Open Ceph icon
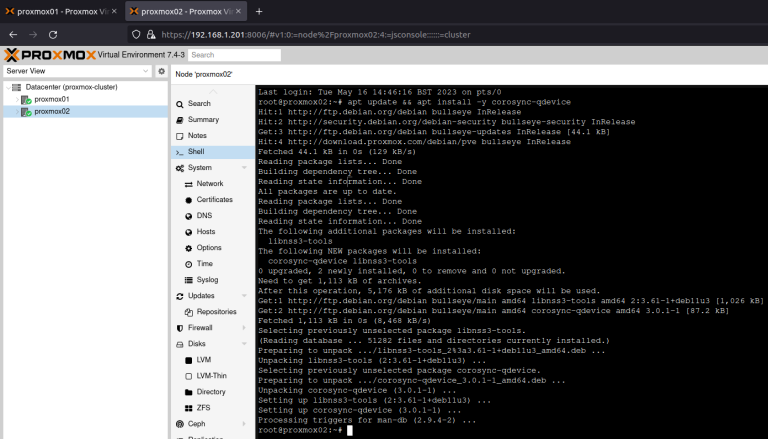Image resolution: width=768 pixels, height=439 pixels. [x=180, y=424]
